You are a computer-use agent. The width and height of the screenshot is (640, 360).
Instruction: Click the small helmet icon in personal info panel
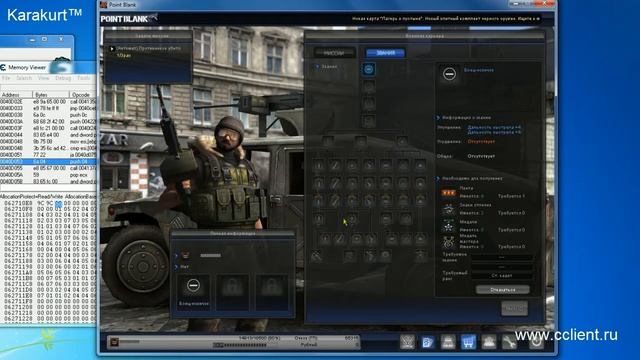pyautogui.click(x=186, y=255)
